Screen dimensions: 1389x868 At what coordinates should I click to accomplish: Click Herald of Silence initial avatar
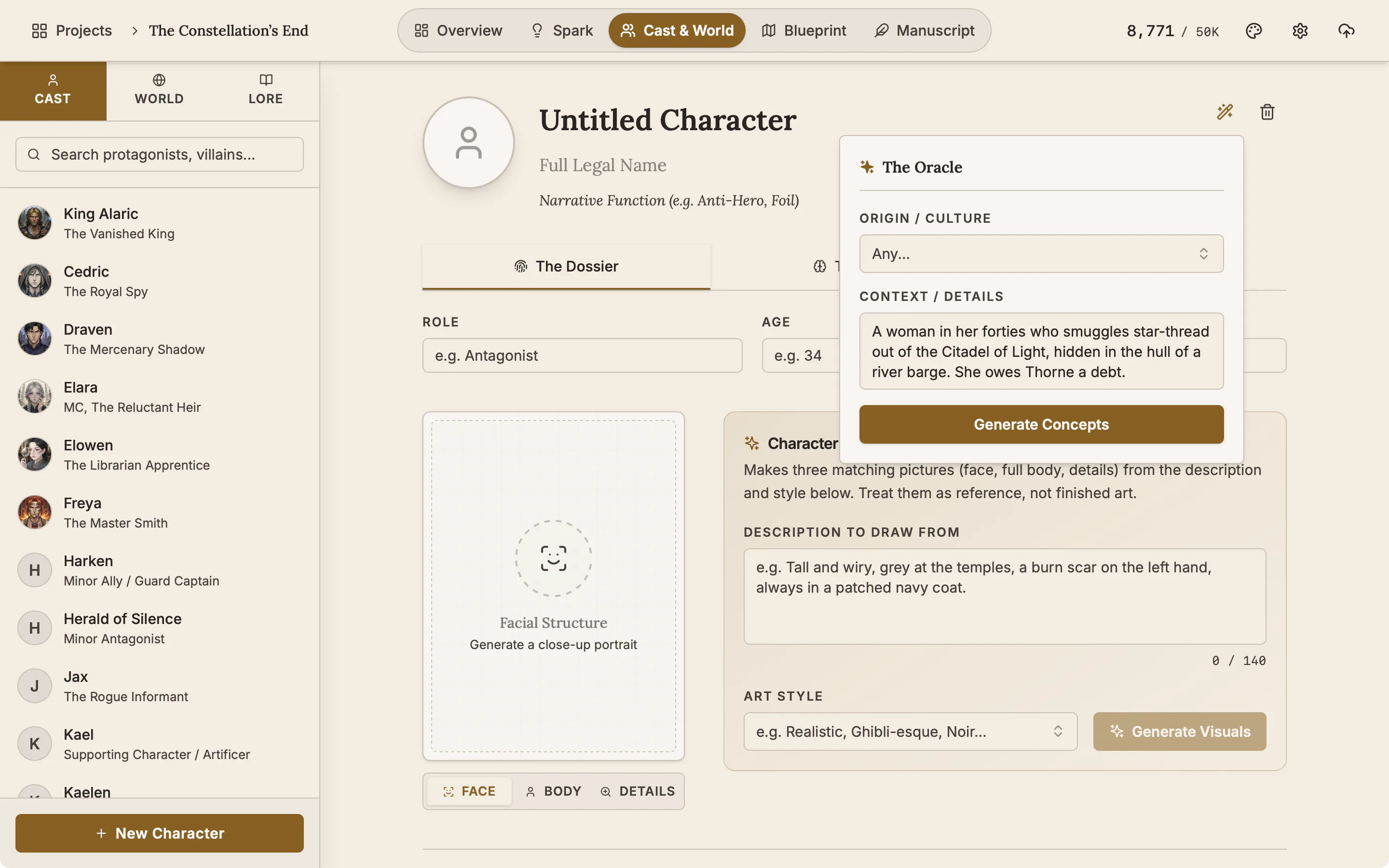tap(34, 628)
